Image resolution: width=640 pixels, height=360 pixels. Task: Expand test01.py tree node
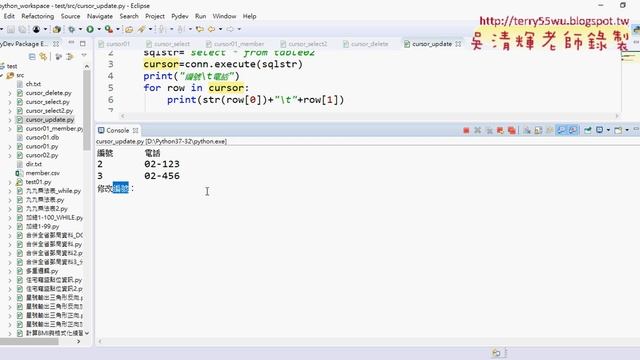(10, 182)
